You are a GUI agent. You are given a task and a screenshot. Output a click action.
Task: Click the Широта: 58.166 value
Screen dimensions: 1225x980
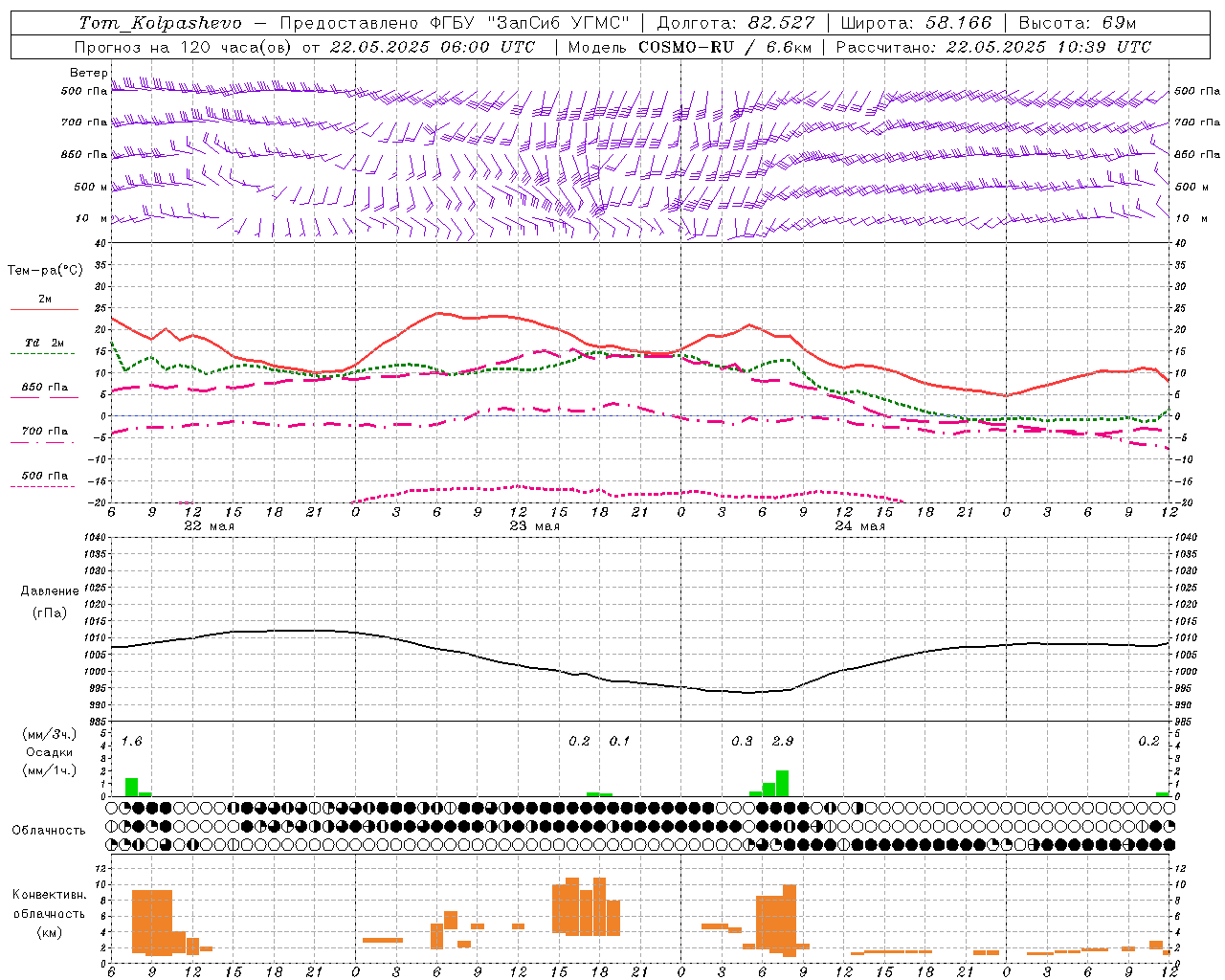(916, 23)
